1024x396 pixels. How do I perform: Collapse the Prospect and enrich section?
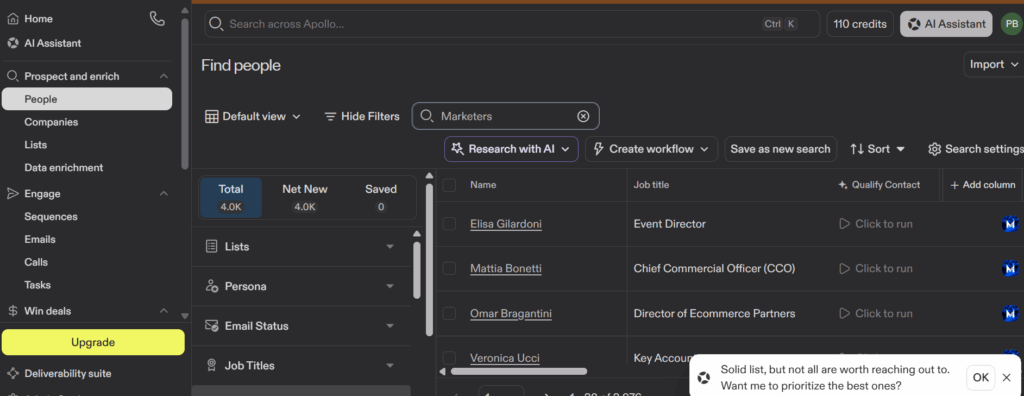coord(164,76)
